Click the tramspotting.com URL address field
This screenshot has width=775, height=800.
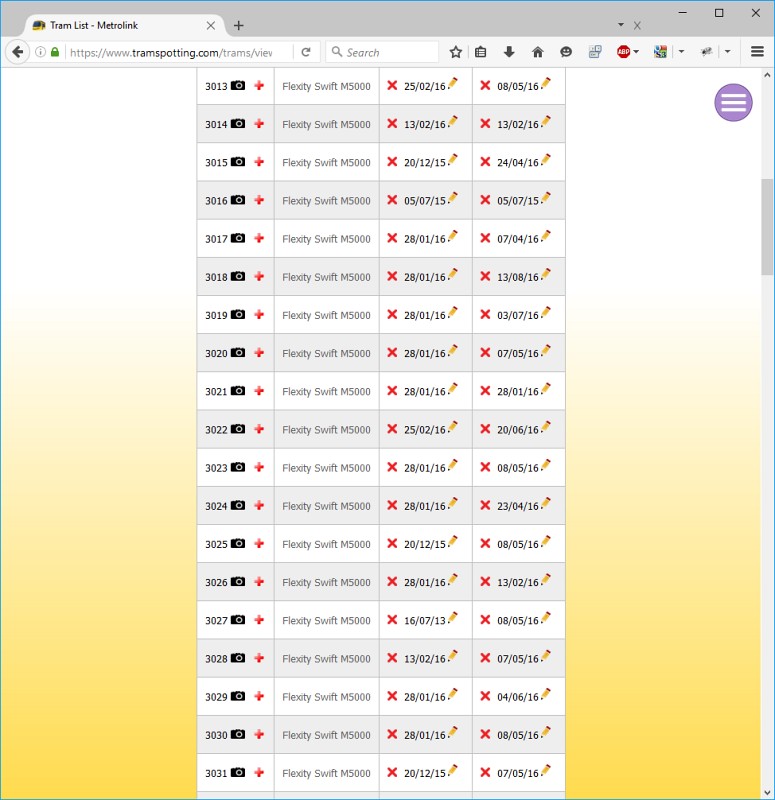click(171, 53)
